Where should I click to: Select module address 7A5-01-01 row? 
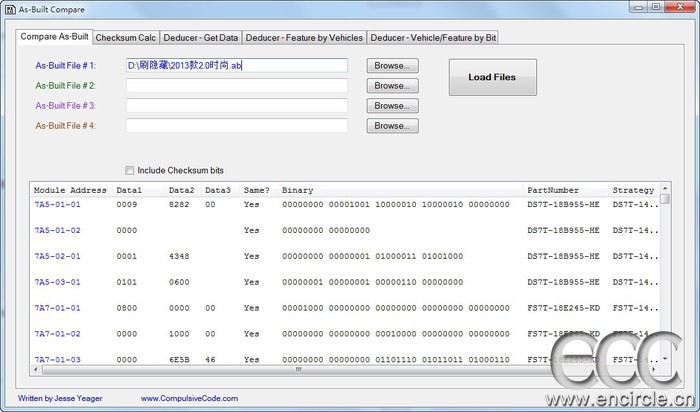pos(346,204)
